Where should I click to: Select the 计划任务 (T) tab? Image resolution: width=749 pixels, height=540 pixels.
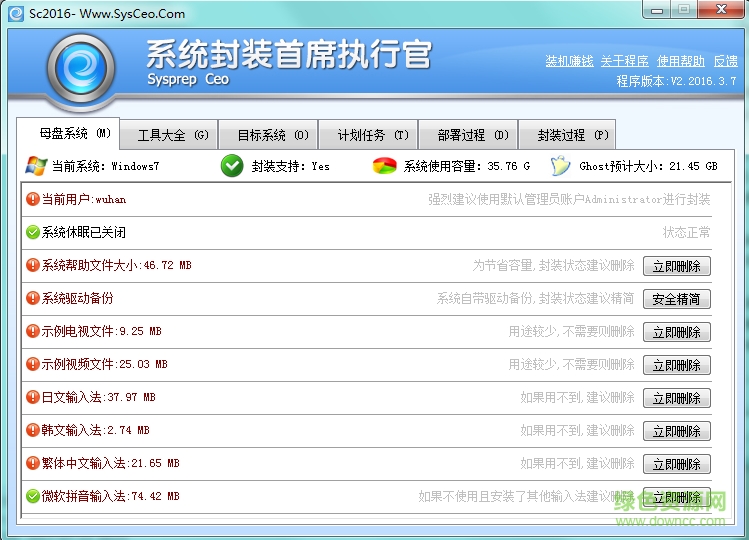tap(373, 135)
